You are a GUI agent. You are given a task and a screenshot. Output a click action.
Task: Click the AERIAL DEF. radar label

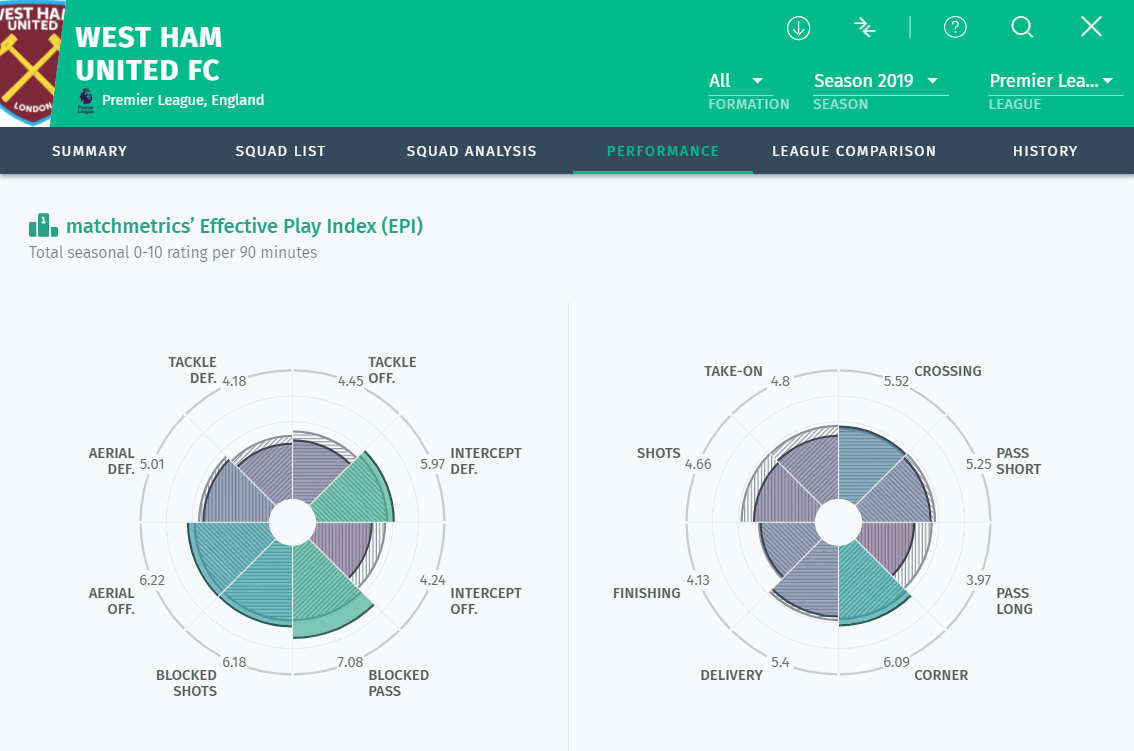[x=112, y=461]
